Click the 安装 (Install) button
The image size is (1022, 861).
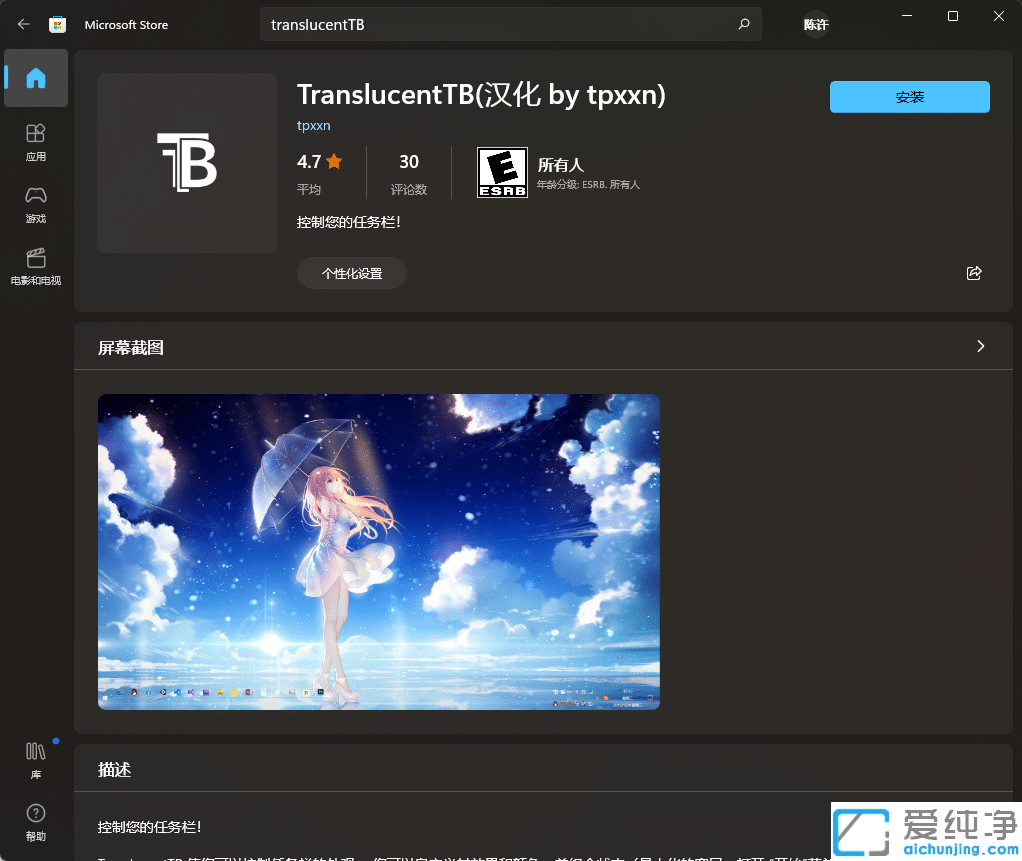click(908, 96)
